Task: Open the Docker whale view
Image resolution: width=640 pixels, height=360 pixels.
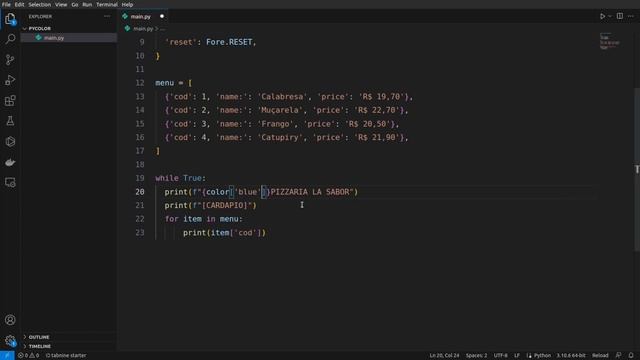Action: pos(10,162)
